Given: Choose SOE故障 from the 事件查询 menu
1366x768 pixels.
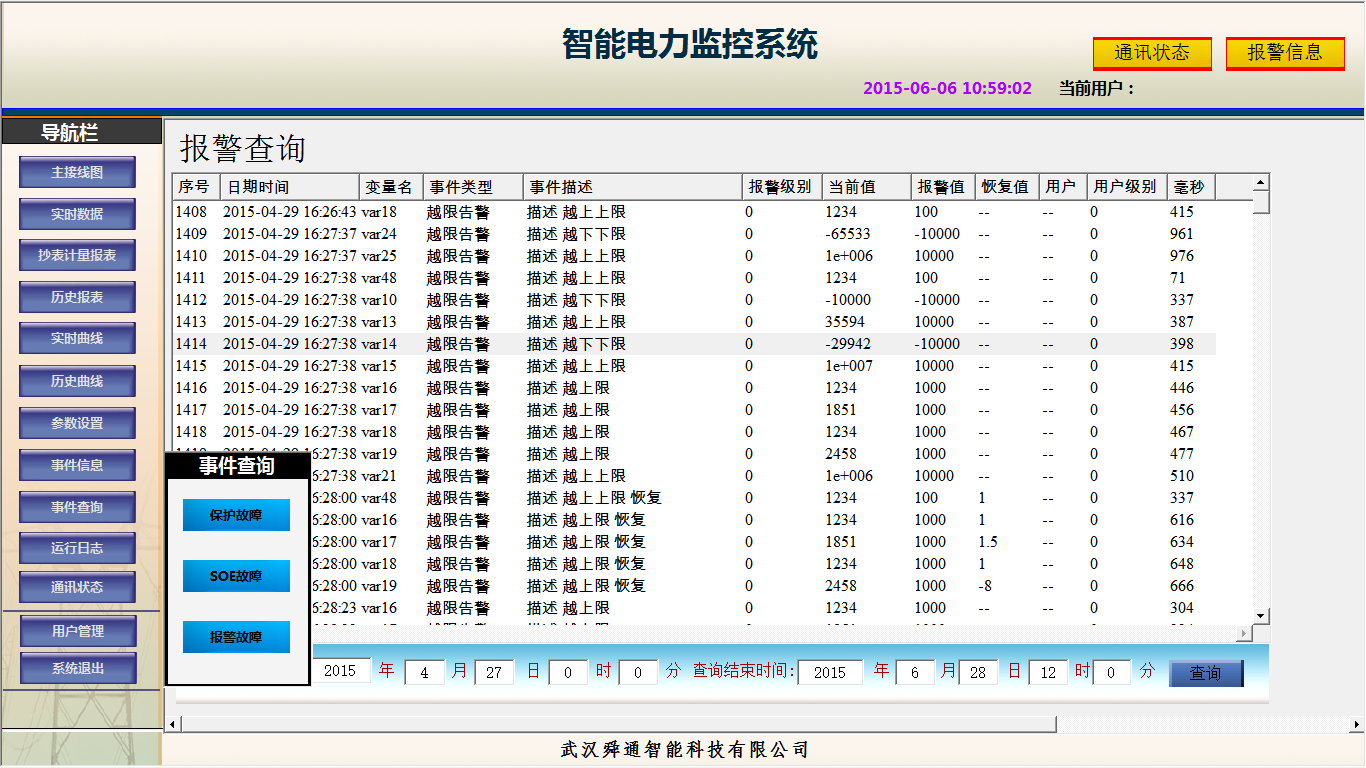Looking at the screenshot, I should tap(236, 576).
